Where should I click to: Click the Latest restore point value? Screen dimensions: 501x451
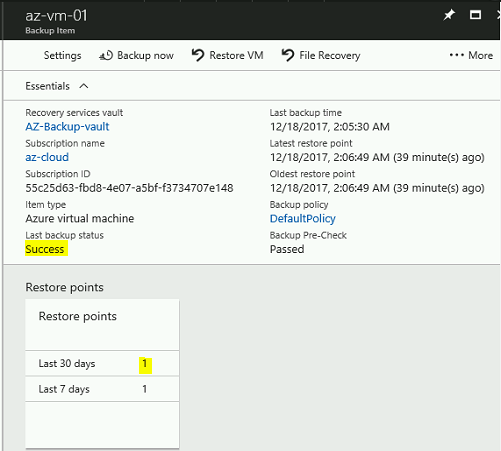click(377, 157)
